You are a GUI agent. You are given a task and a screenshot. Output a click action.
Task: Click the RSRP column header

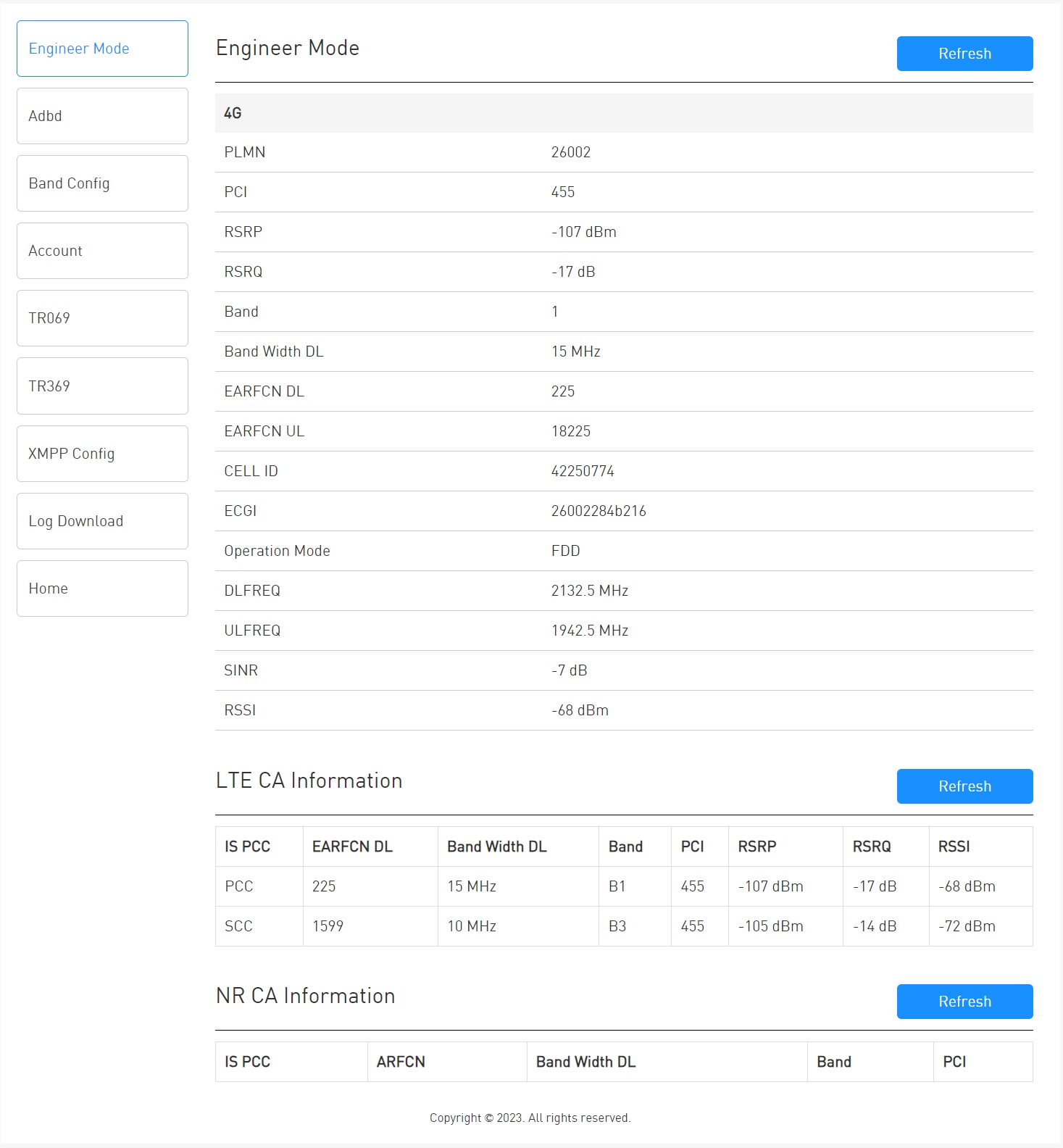pos(756,847)
